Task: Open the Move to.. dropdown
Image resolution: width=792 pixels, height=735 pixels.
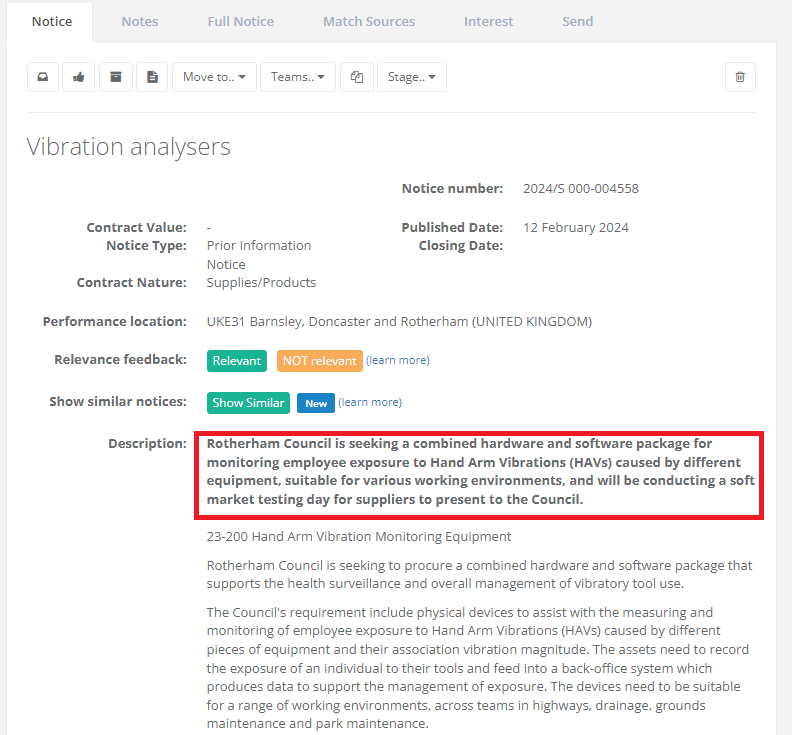Action: (214, 77)
